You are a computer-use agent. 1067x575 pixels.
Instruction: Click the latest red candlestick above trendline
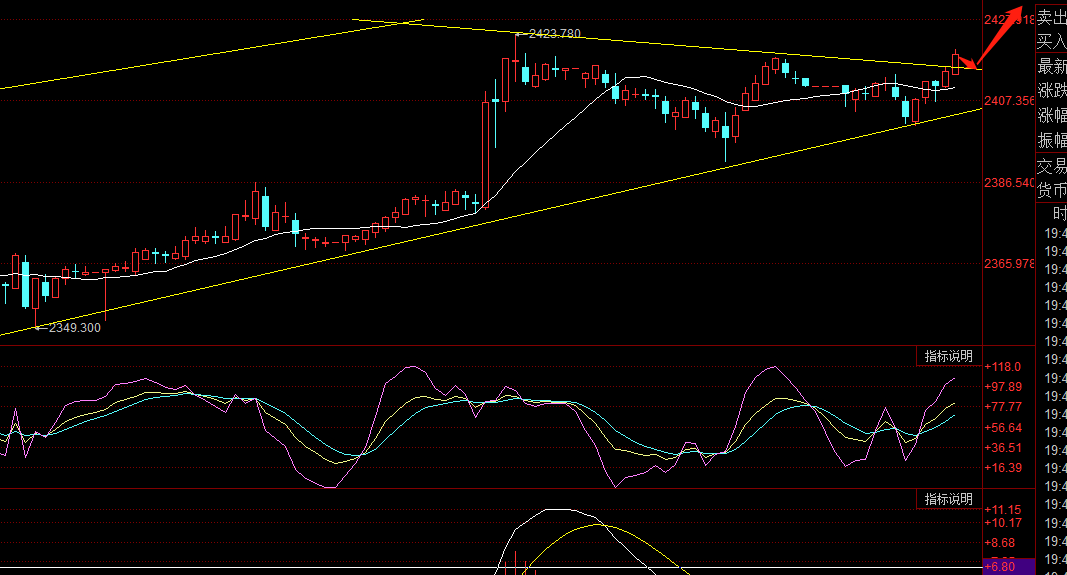pyautogui.click(x=956, y=63)
